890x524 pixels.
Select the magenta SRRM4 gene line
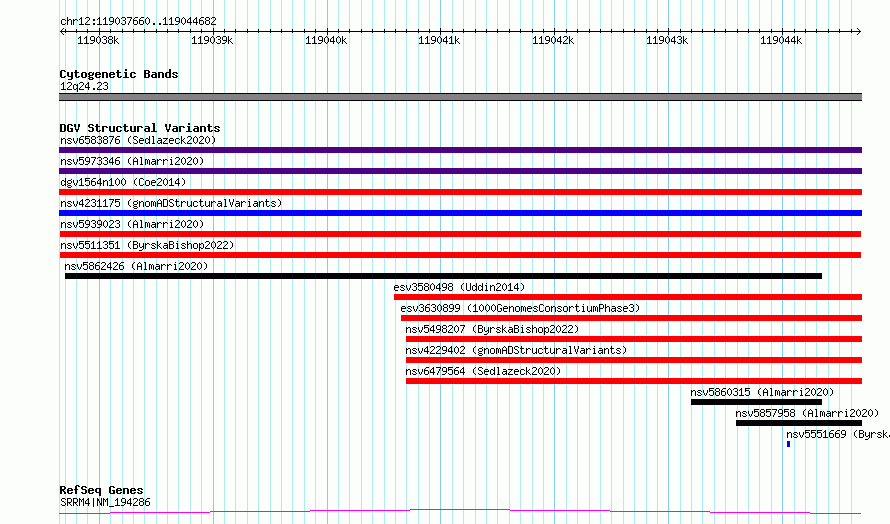tap(460, 512)
